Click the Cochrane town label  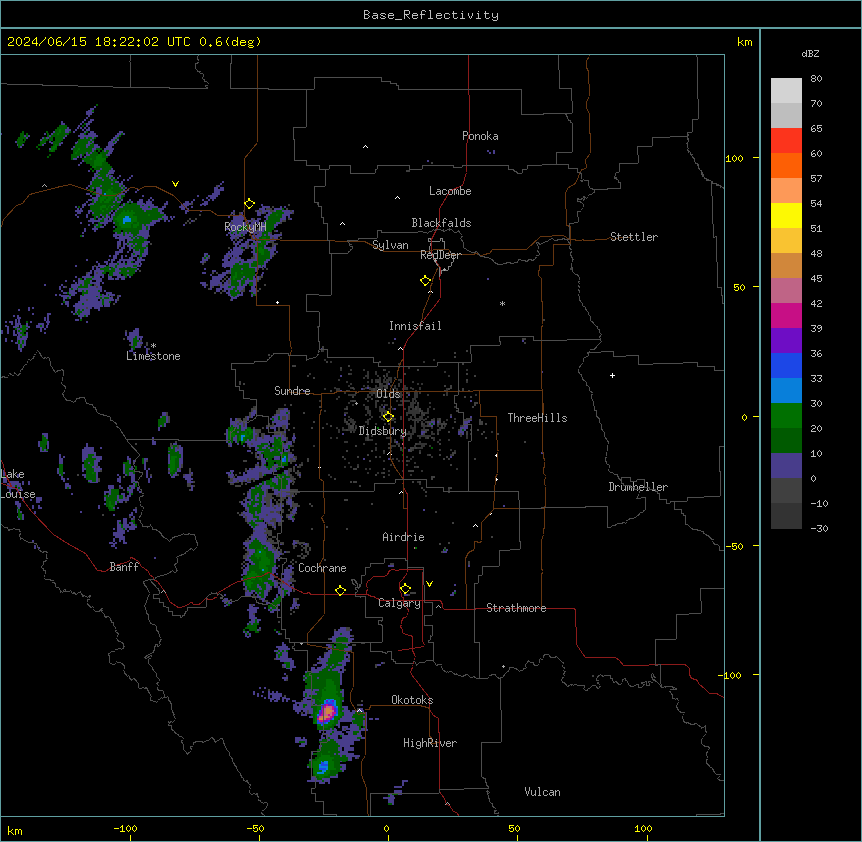point(322,568)
